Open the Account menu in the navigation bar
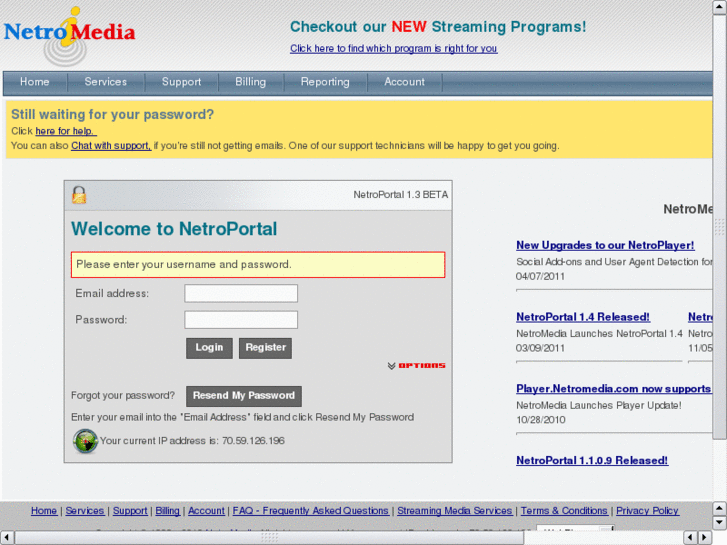 (404, 82)
